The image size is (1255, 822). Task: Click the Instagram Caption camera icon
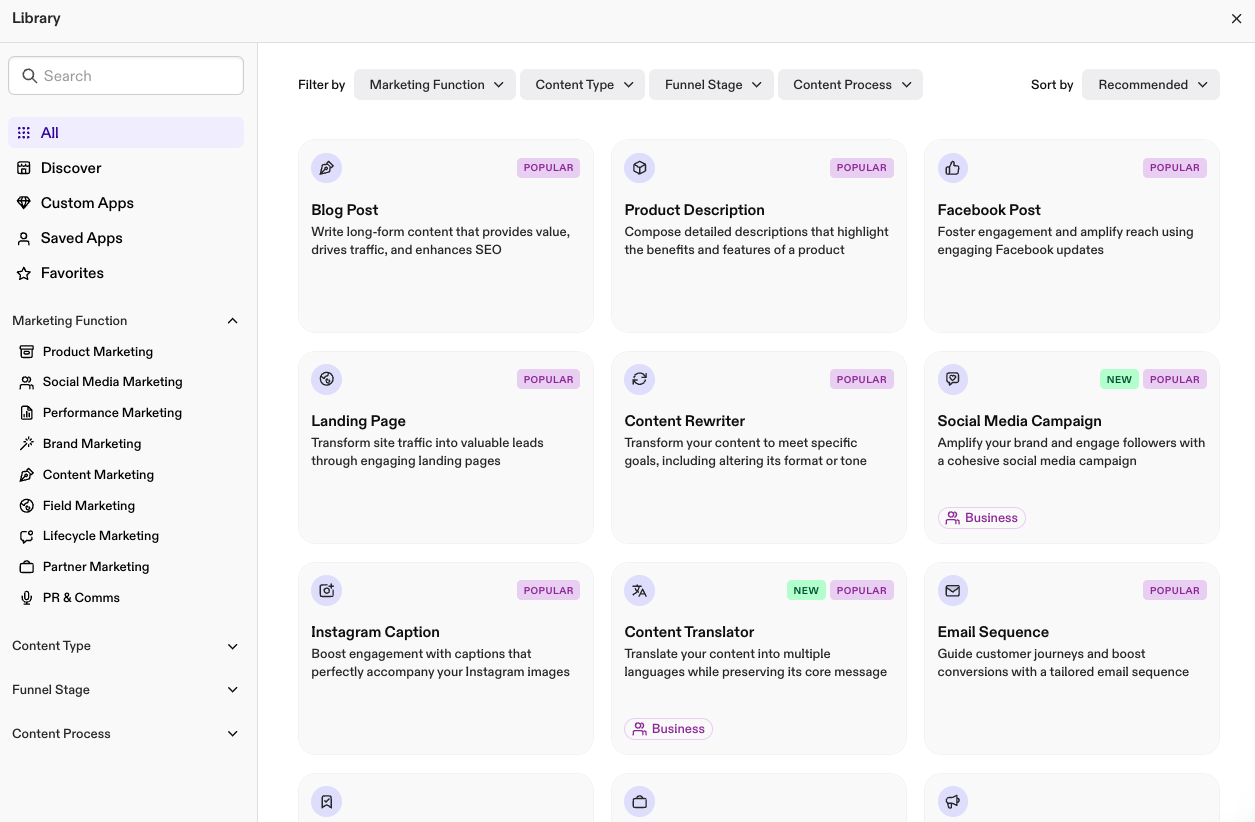[x=326, y=590]
